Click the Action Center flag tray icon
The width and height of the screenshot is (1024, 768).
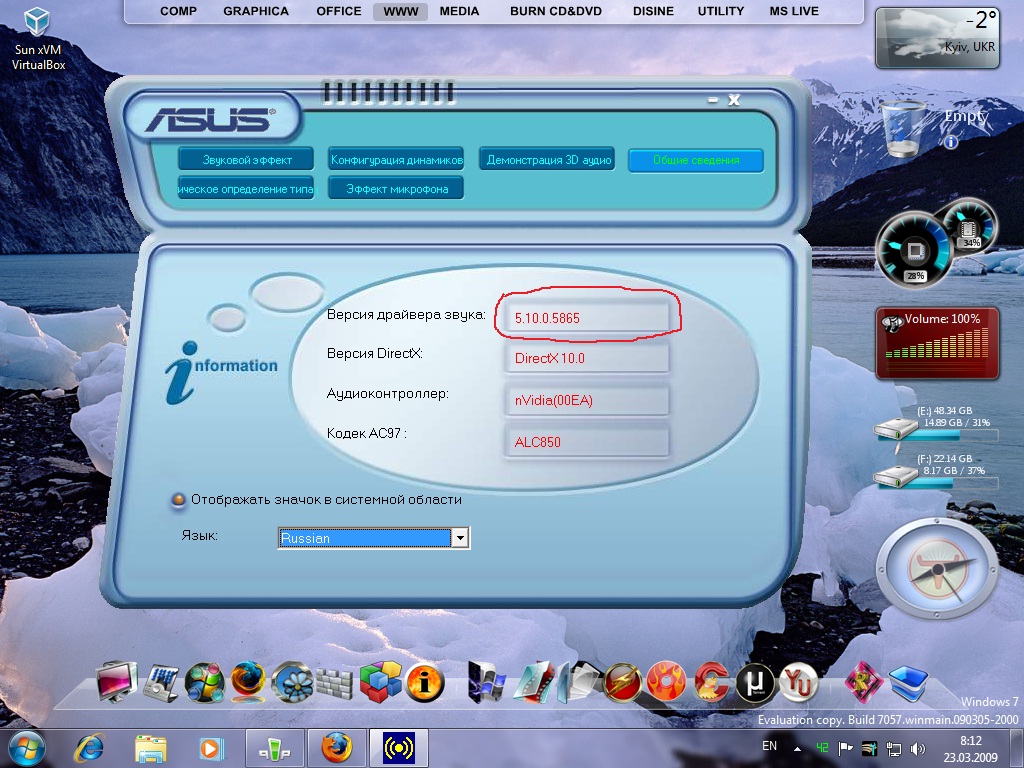pos(846,748)
